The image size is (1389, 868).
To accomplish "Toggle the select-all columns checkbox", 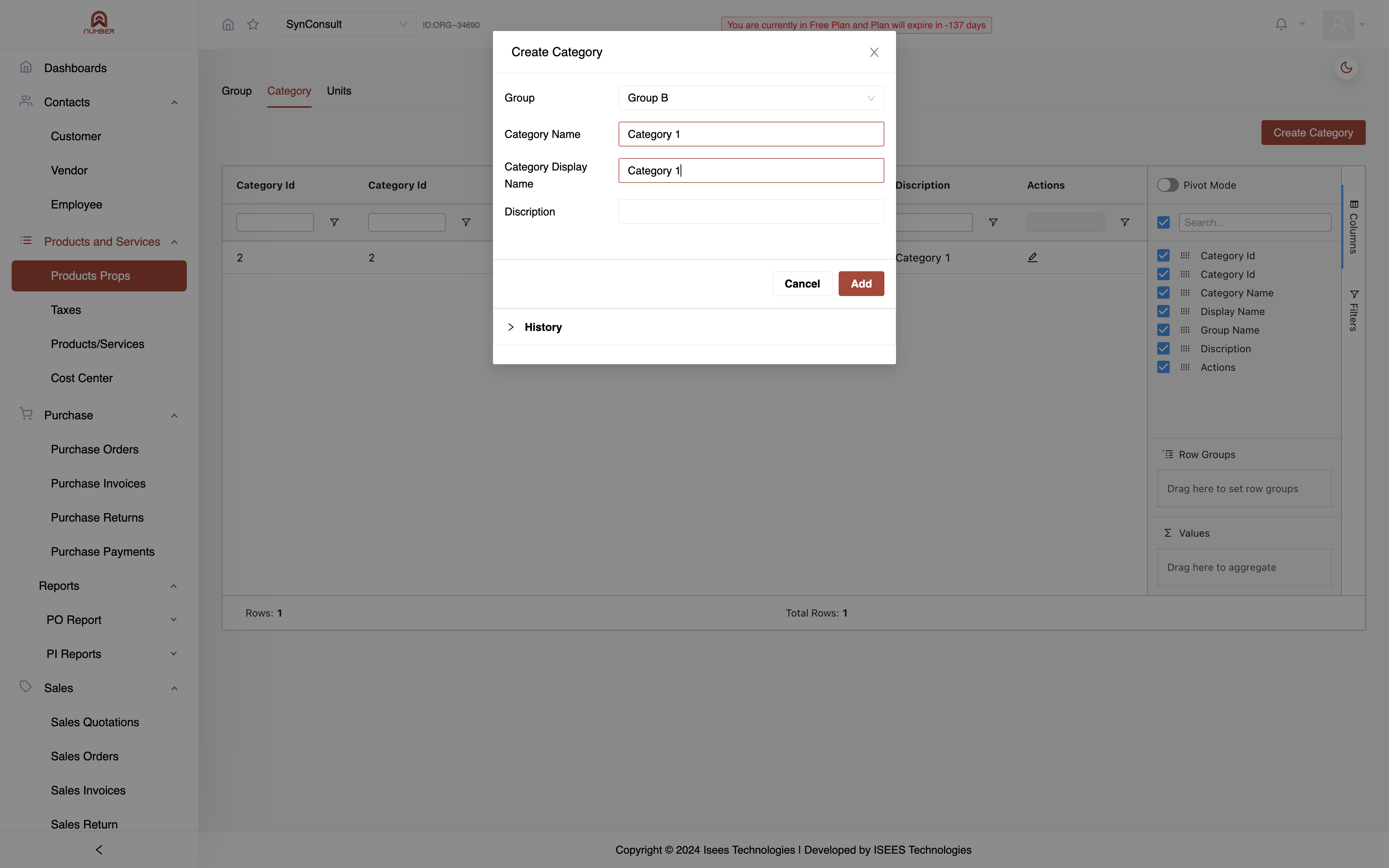I will coord(1163,222).
